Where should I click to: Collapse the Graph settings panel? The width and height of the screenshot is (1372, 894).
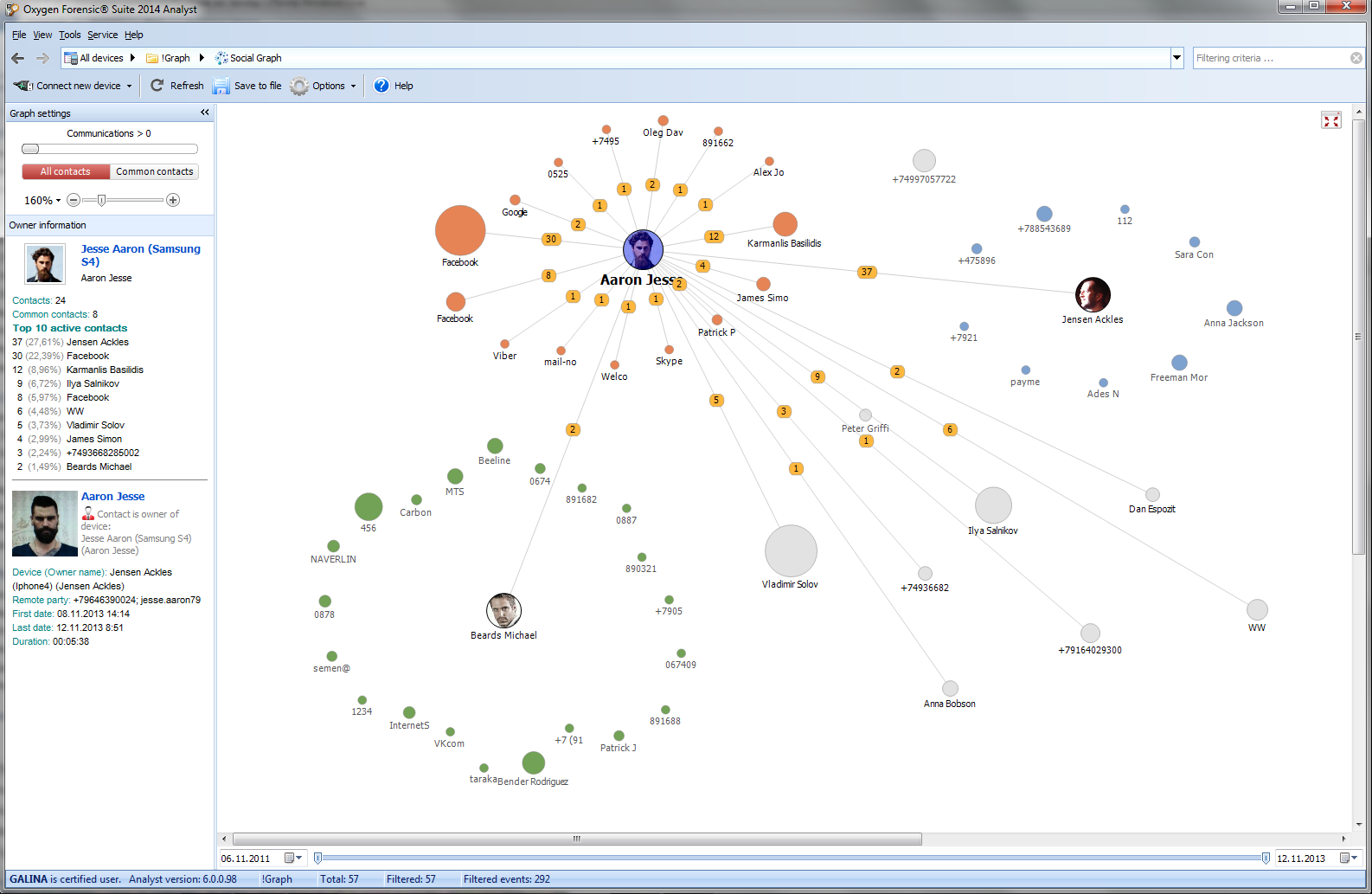point(205,113)
